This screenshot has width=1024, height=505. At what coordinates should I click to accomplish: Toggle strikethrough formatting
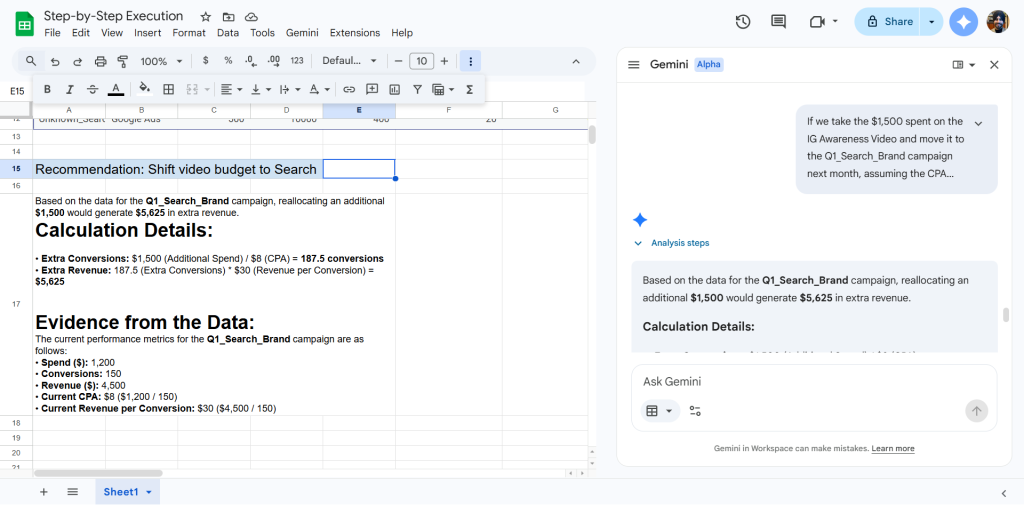pyautogui.click(x=93, y=89)
